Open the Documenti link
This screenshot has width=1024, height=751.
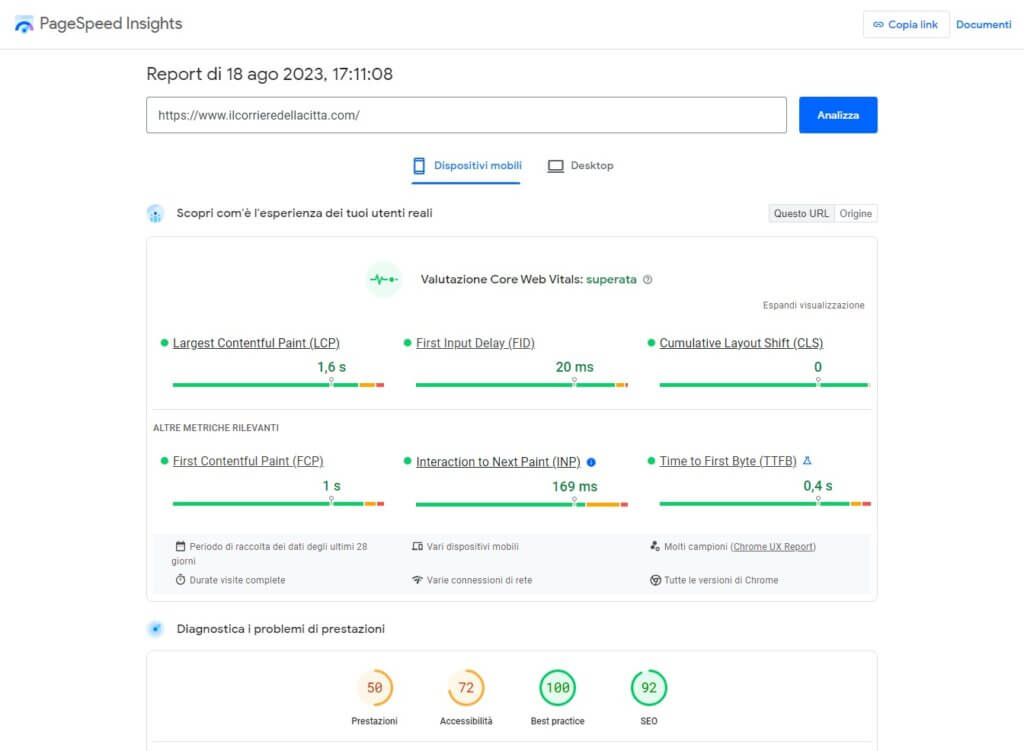coord(984,24)
